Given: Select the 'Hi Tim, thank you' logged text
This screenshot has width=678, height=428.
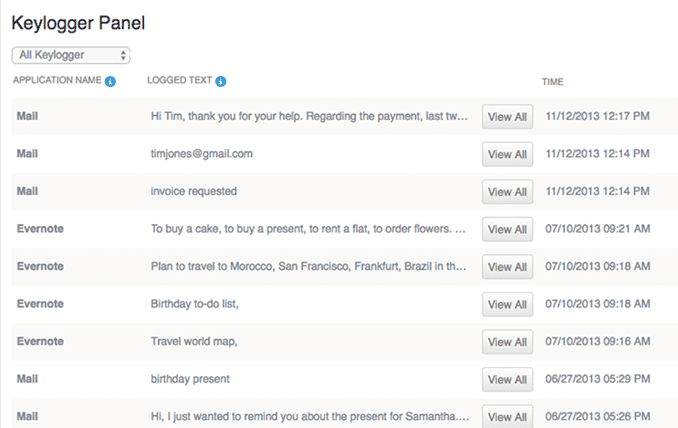Looking at the screenshot, I should pyautogui.click(x=309, y=117).
